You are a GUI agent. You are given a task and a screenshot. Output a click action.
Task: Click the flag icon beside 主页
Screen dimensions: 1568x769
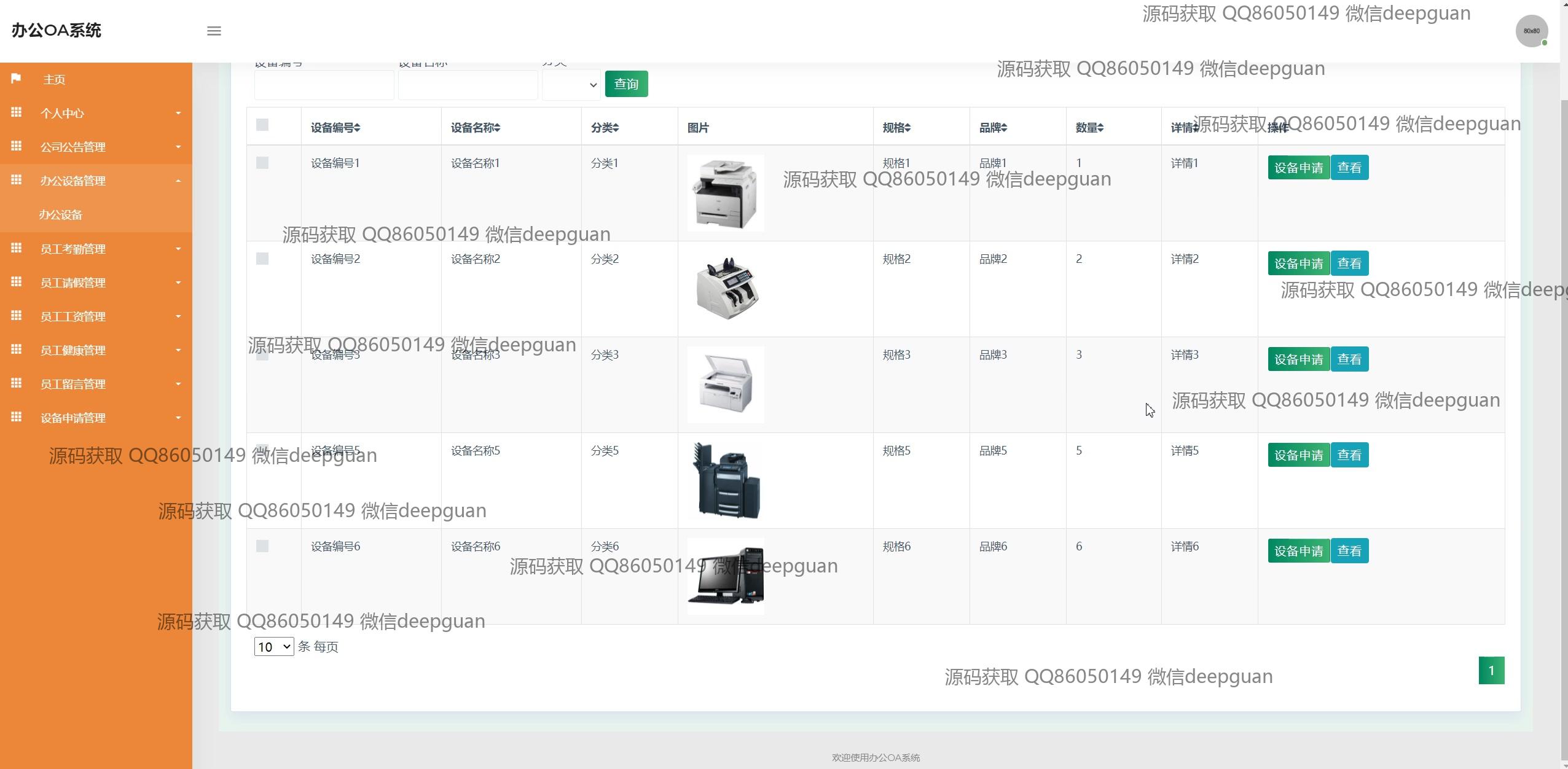(17, 79)
